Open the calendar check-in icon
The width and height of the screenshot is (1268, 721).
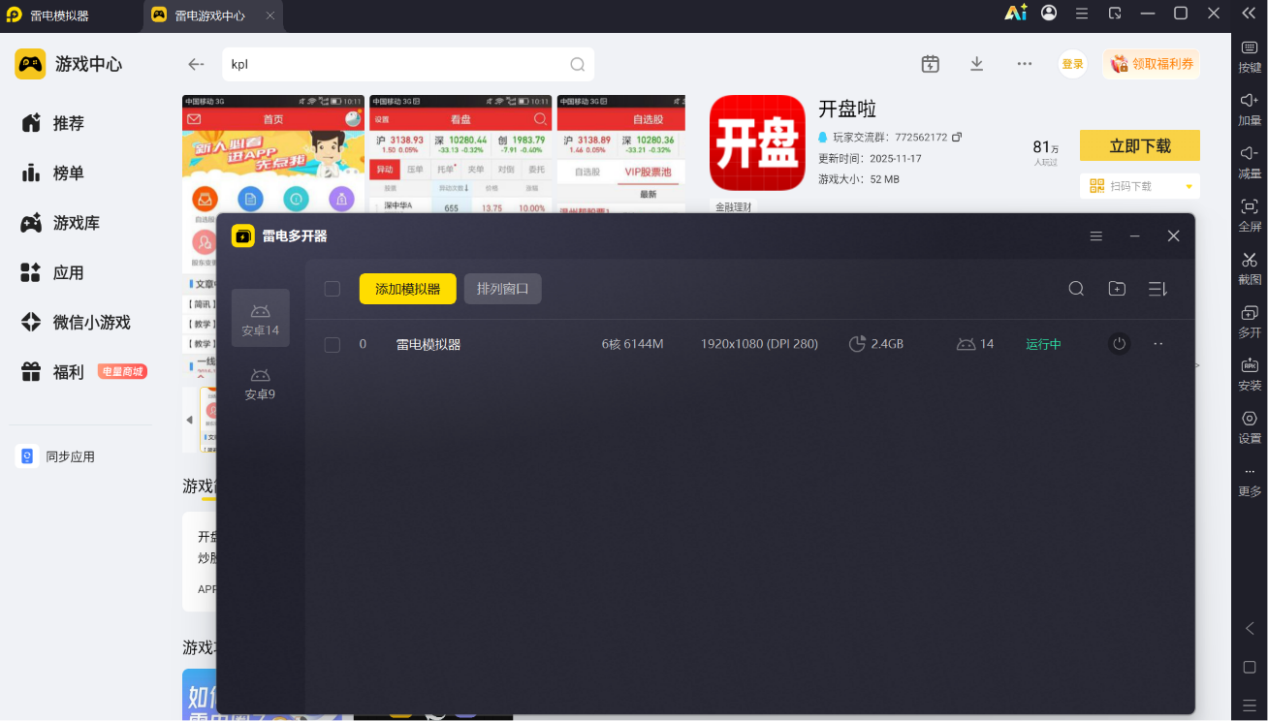(x=930, y=64)
